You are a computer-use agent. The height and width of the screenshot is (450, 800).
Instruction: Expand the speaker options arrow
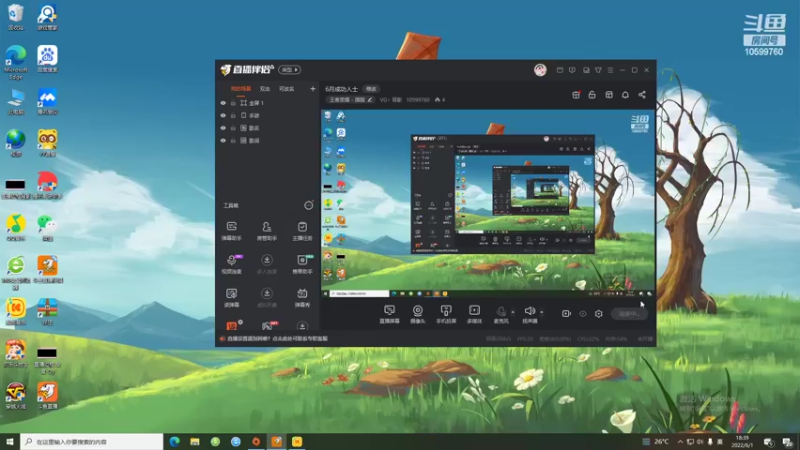coord(541,312)
